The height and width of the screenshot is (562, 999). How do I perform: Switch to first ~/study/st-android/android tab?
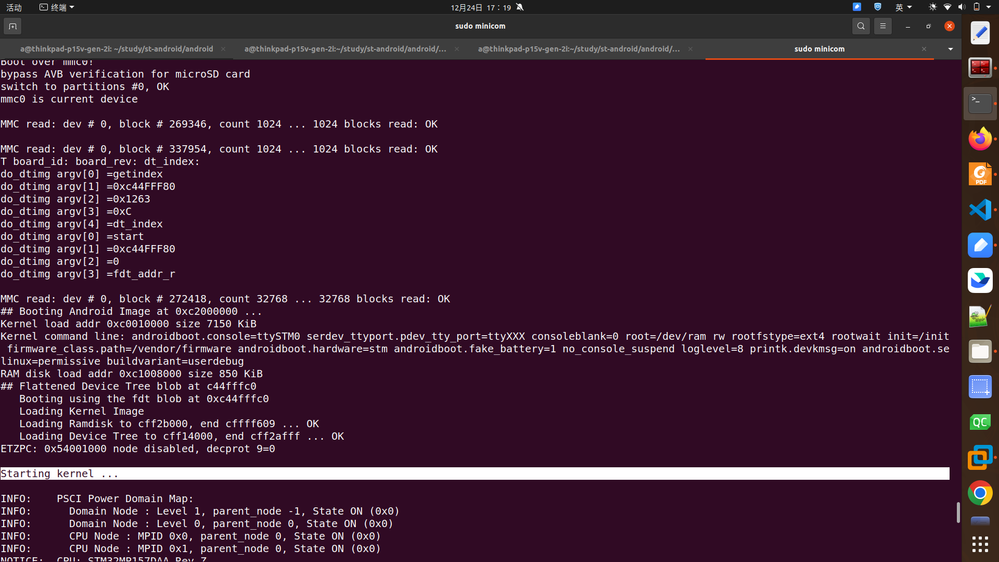pos(116,49)
